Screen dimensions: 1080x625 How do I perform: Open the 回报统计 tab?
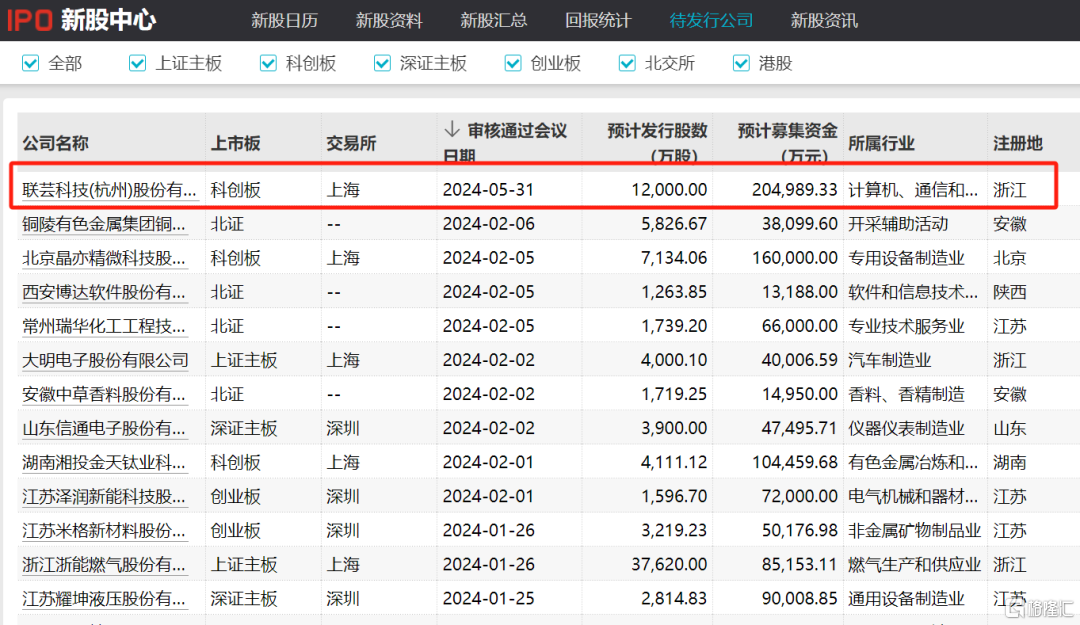(x=598, y=21)
